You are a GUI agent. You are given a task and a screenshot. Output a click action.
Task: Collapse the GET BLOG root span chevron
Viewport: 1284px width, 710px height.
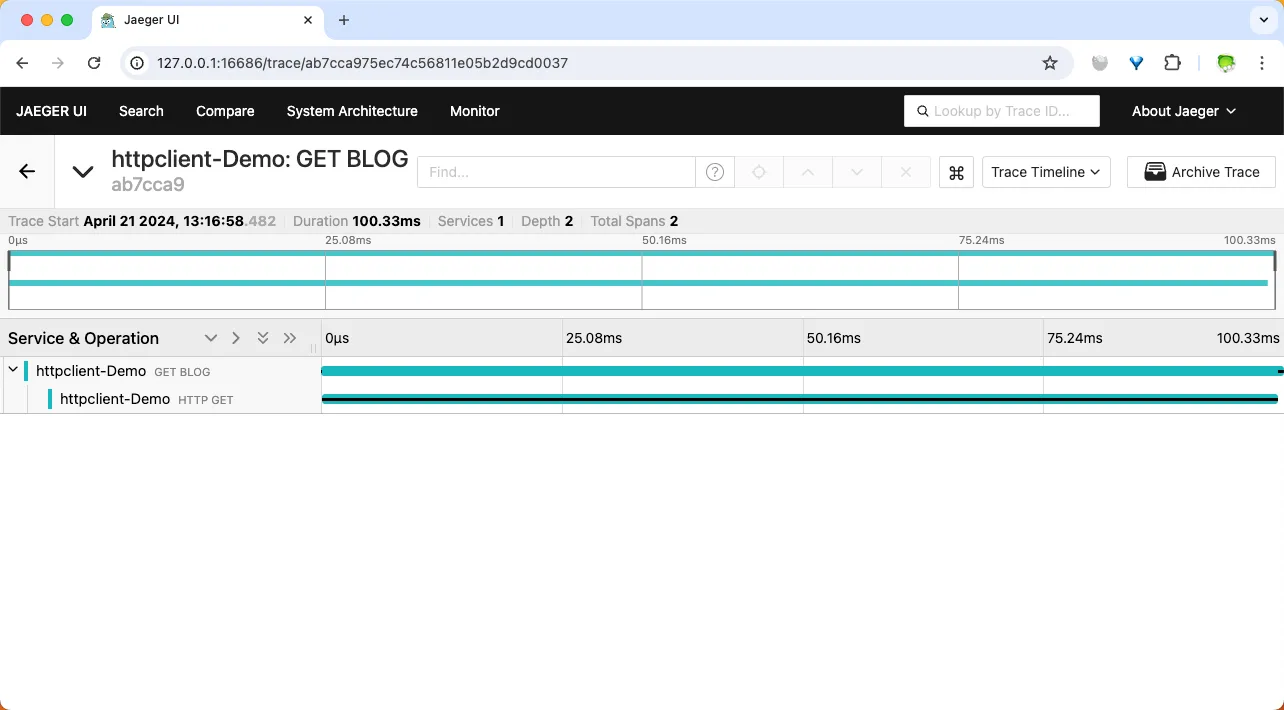point(13,370)
